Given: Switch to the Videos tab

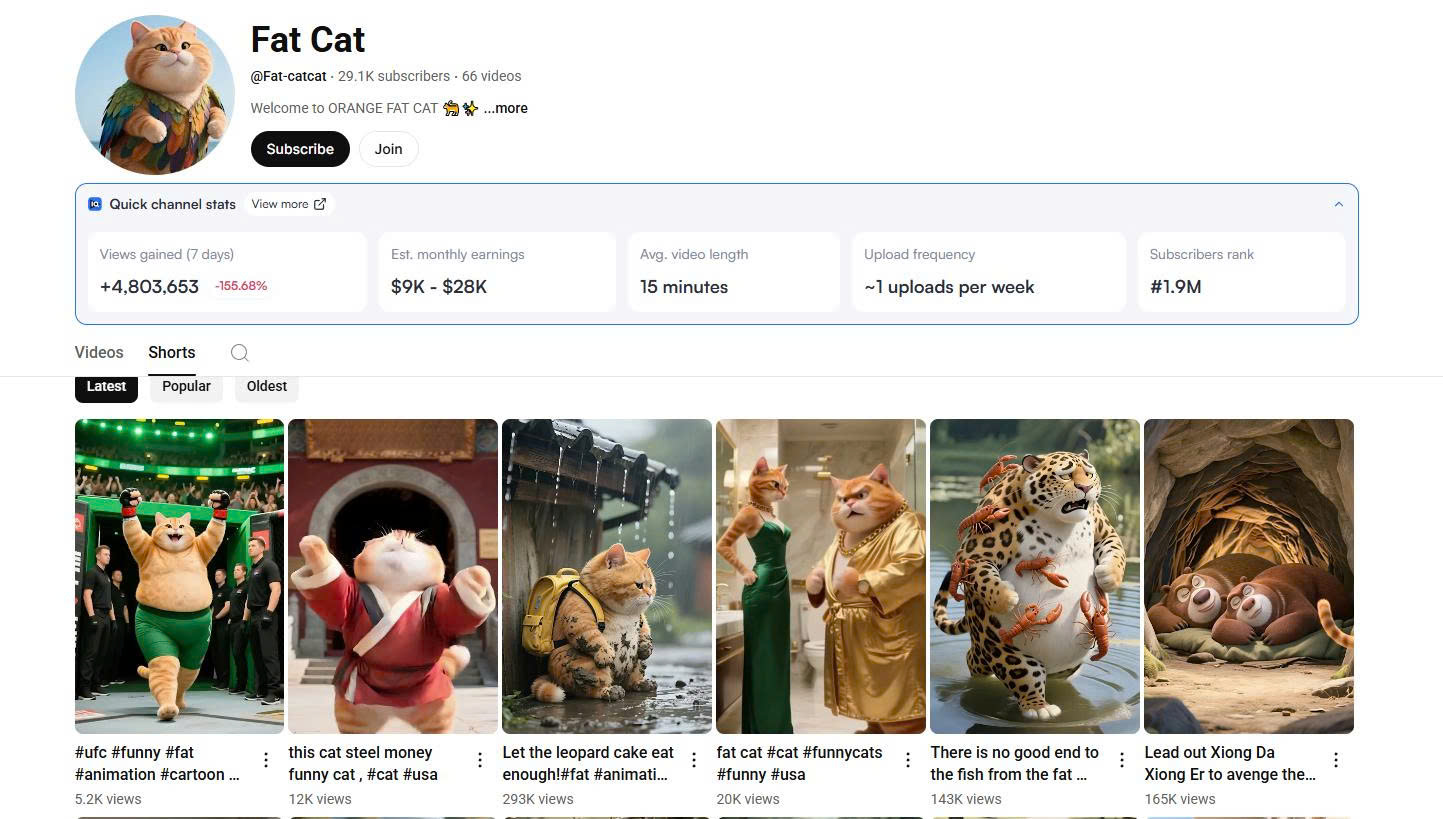Looking at the screenshot, I should coord(99,353).
